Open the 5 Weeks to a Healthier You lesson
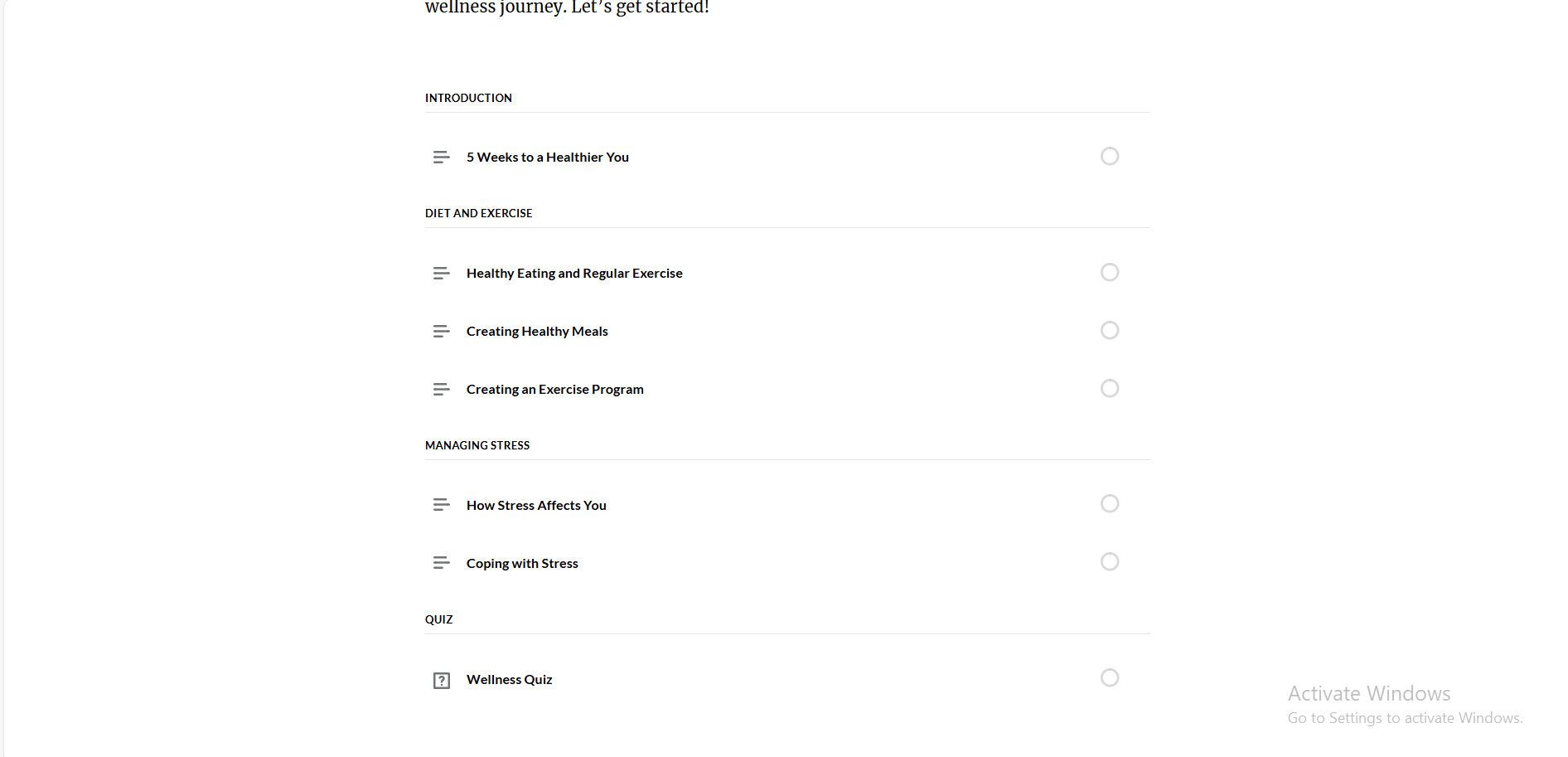 (x=547, y=158)
